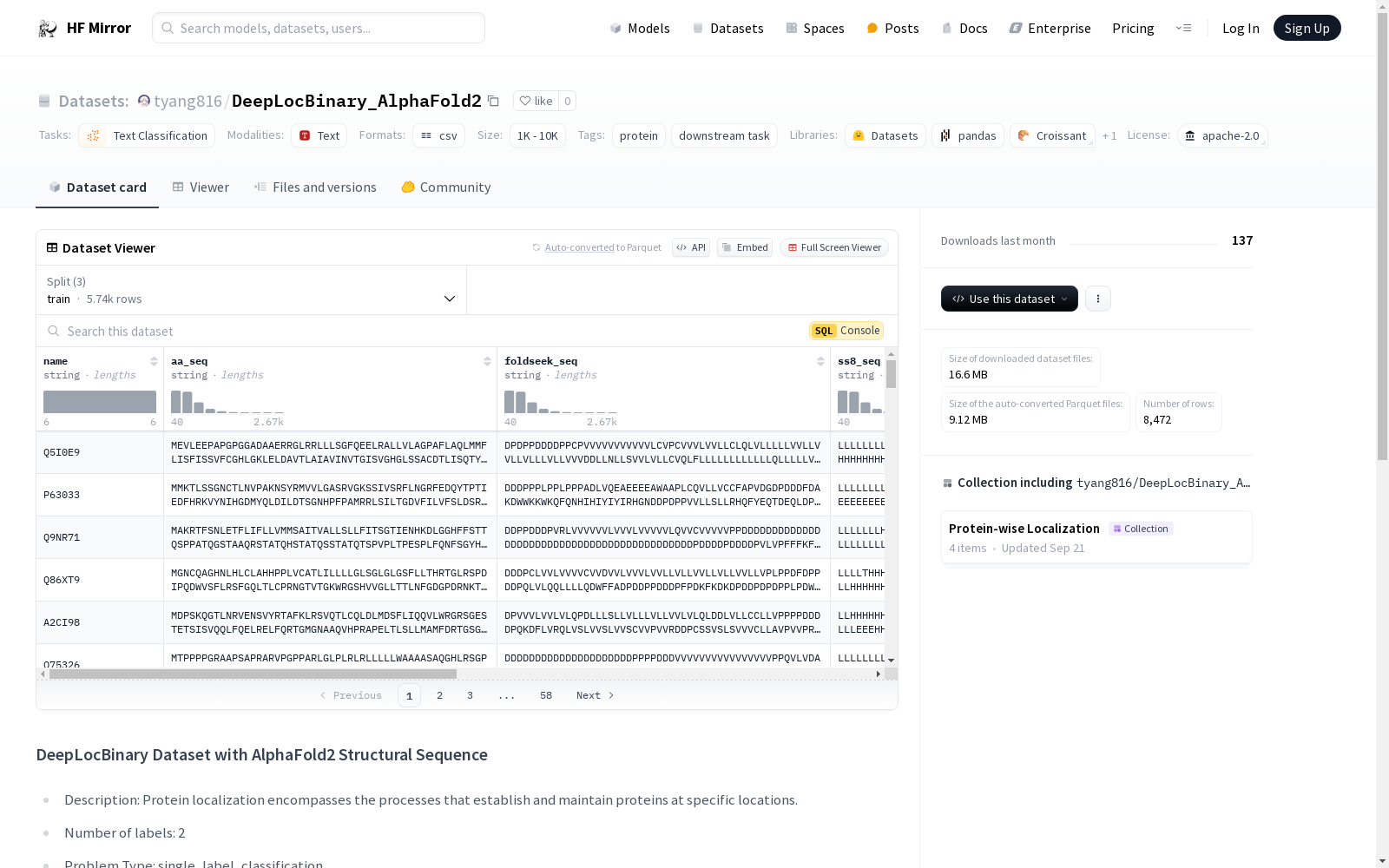Open the SQL Console

[846, 331]
